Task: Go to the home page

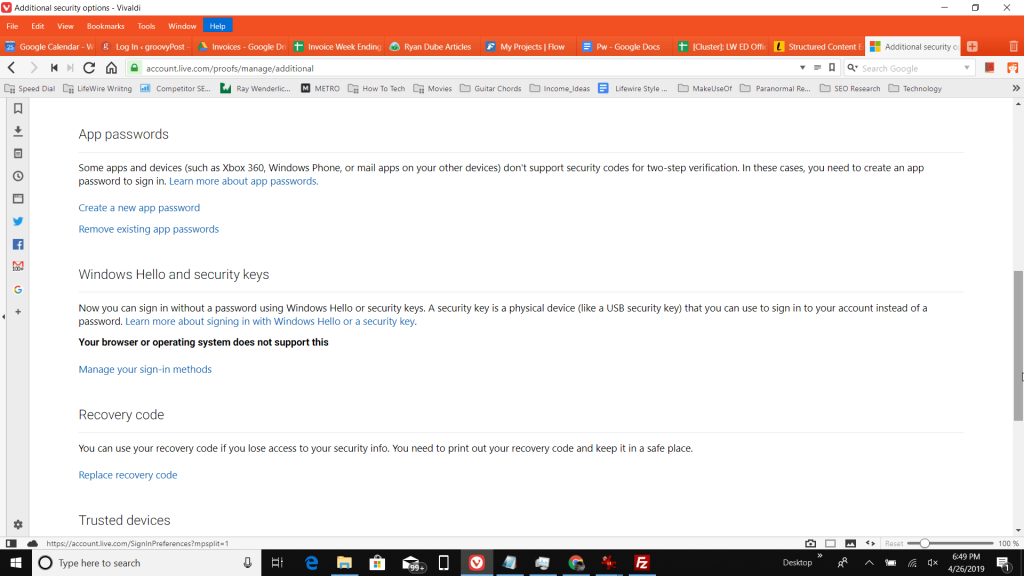Action: pos(112,68)
